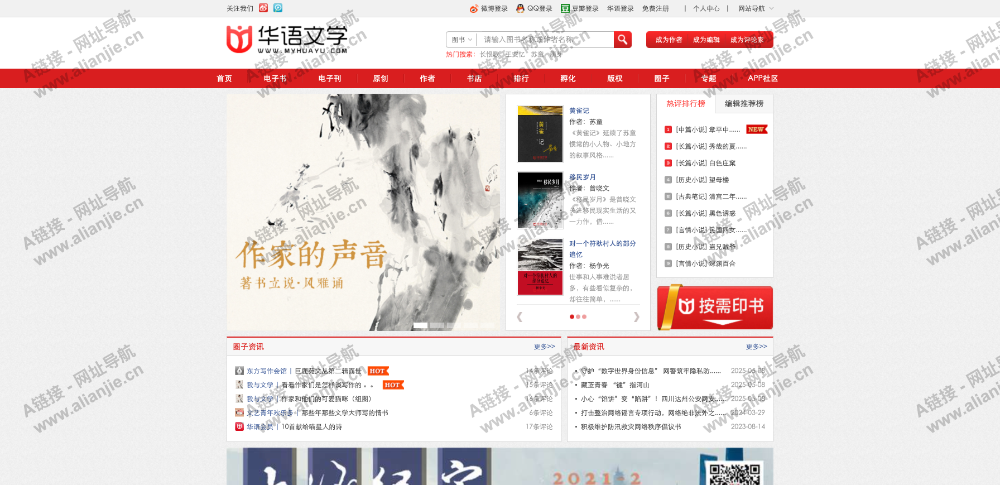This screenshot has height=485, width=1000.
Task: Open 移民岁月 book cover
Action: coord(540,200)
